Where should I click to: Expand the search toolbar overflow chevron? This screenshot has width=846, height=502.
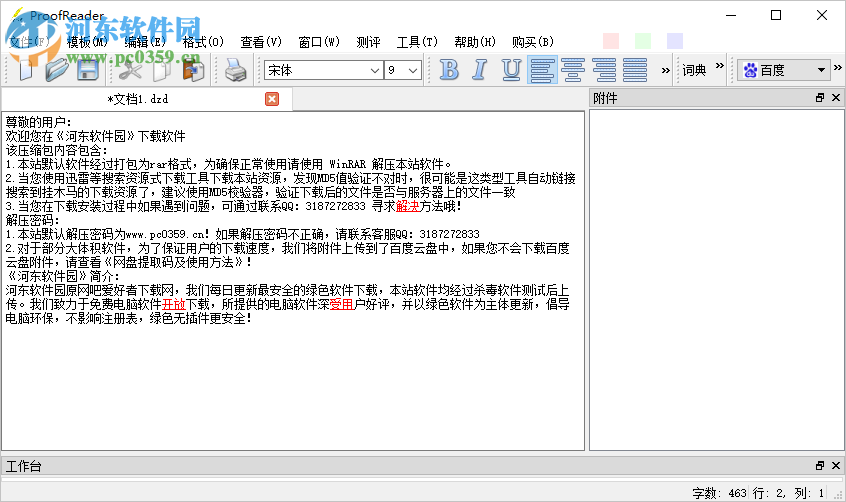[x=837, y=67]
